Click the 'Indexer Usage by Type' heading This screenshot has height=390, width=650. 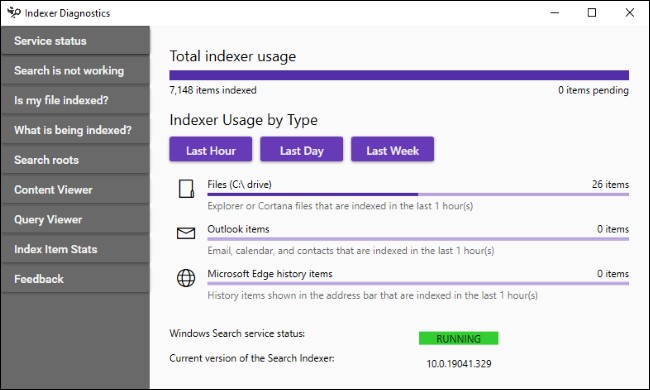pyautogui.click(x=244, y=120)
